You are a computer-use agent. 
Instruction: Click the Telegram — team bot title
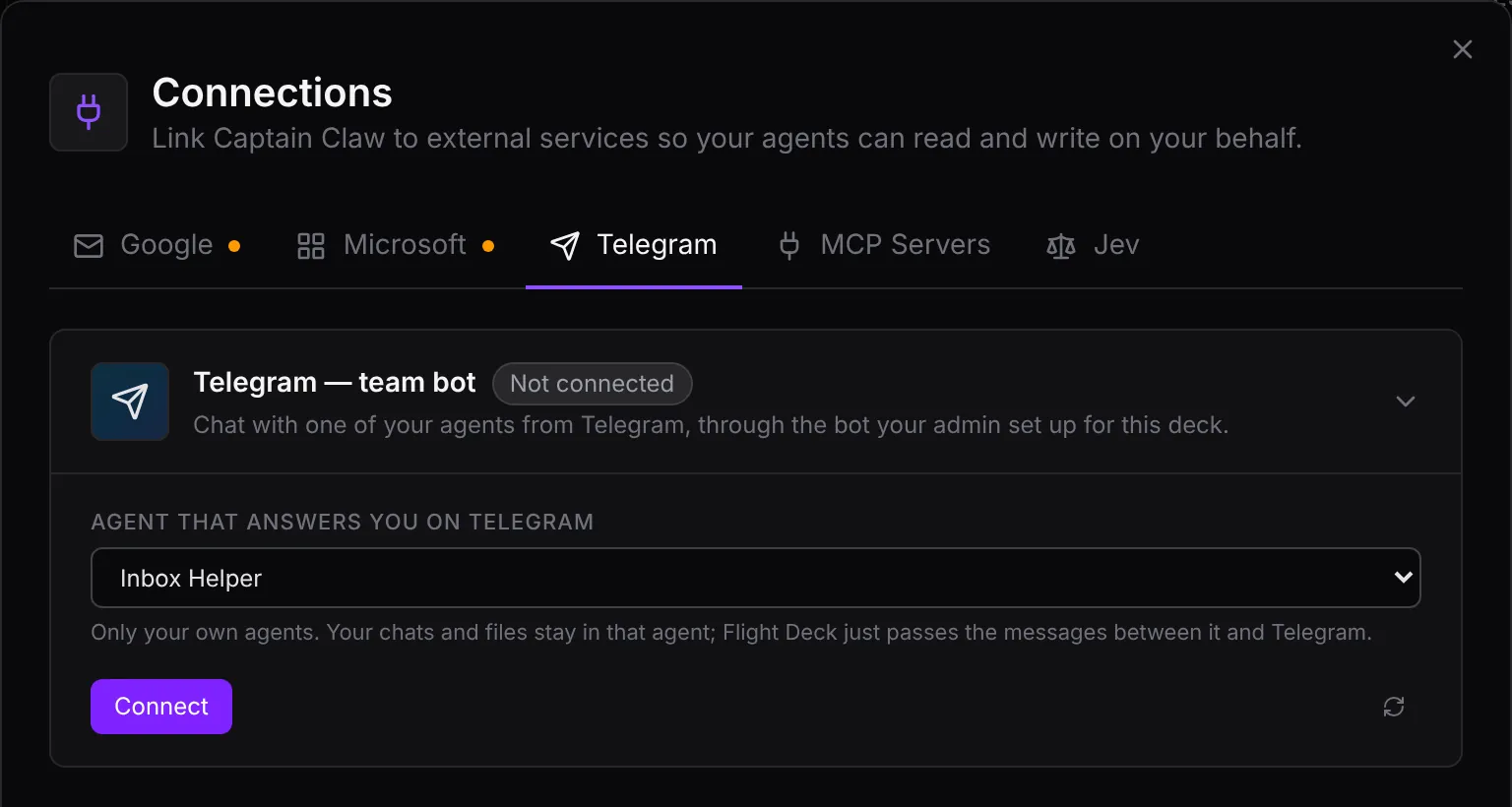(335, 382)
